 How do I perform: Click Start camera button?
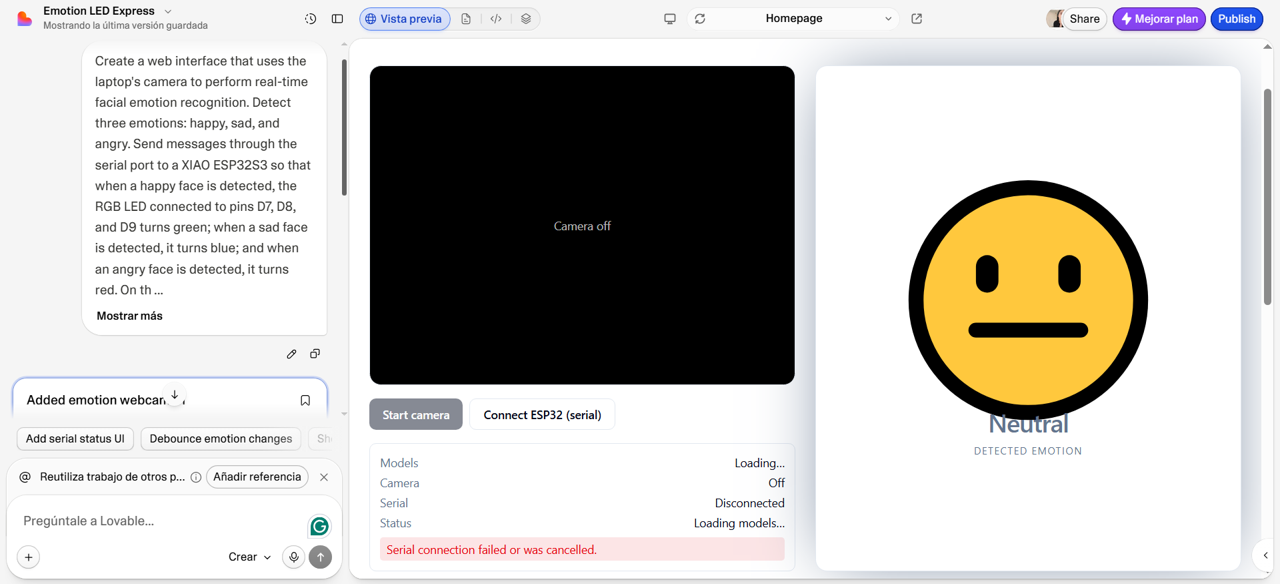click(x=416, y=415)
